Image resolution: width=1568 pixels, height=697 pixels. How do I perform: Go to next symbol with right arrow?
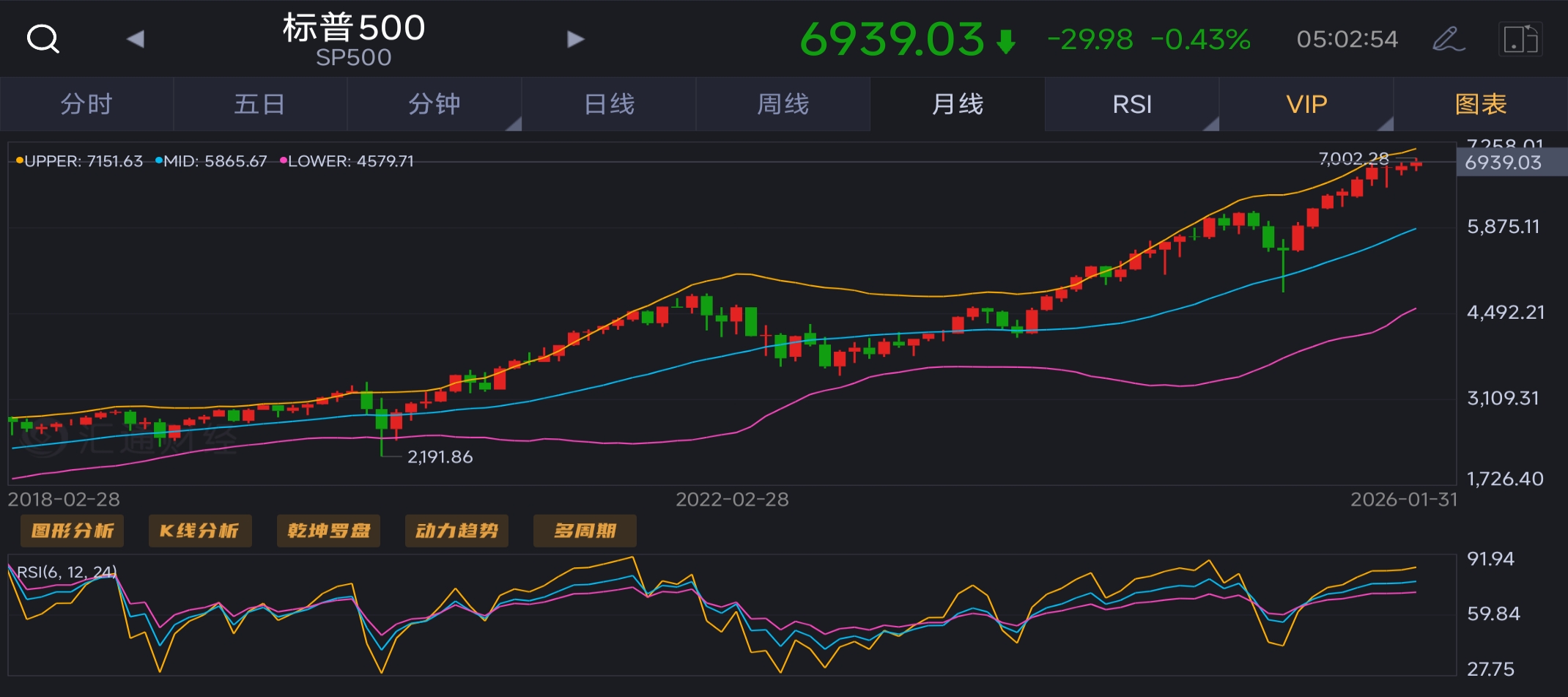click(x=576, y=39)
